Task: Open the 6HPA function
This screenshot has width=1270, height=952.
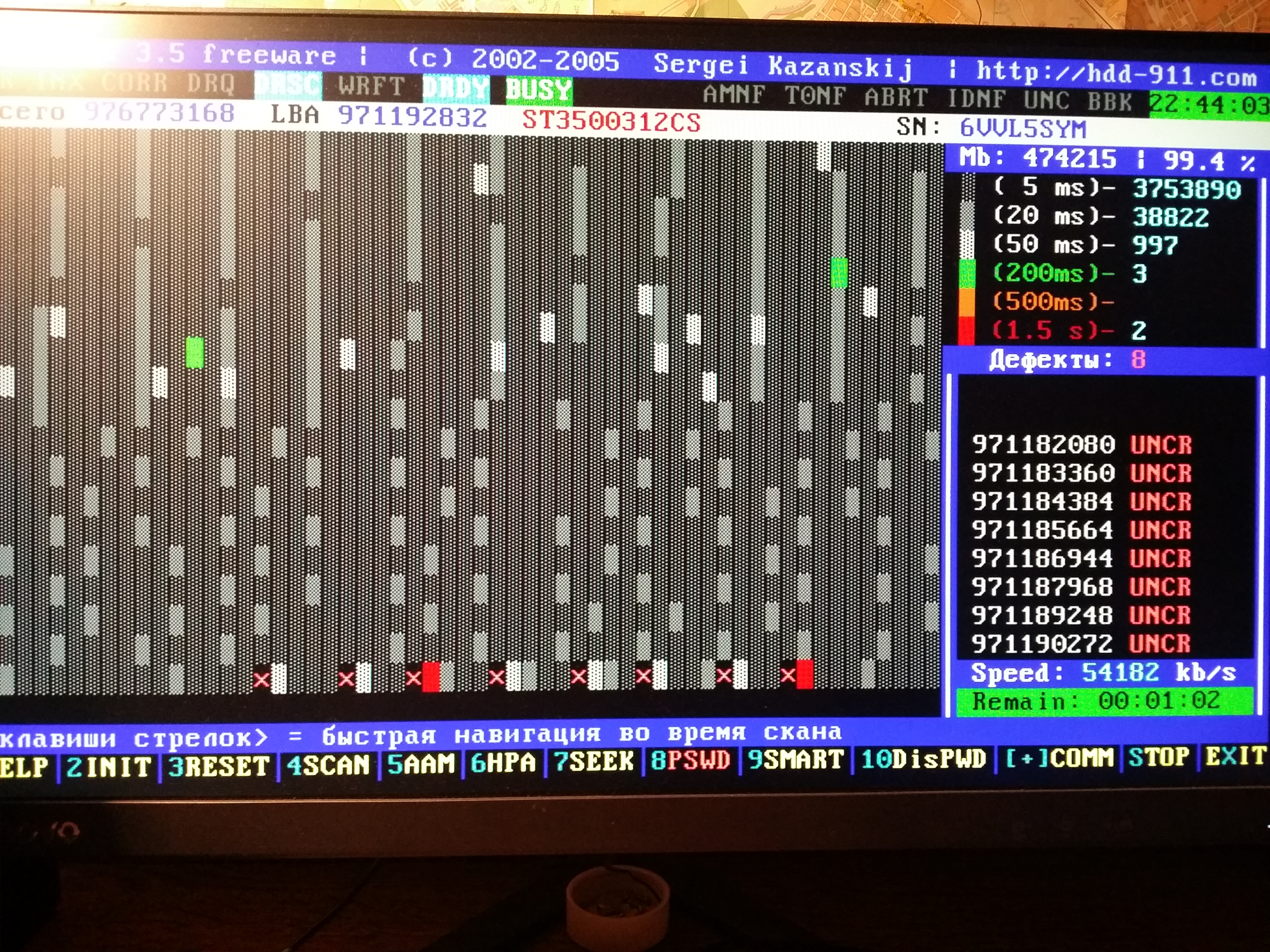Action: 503,763
